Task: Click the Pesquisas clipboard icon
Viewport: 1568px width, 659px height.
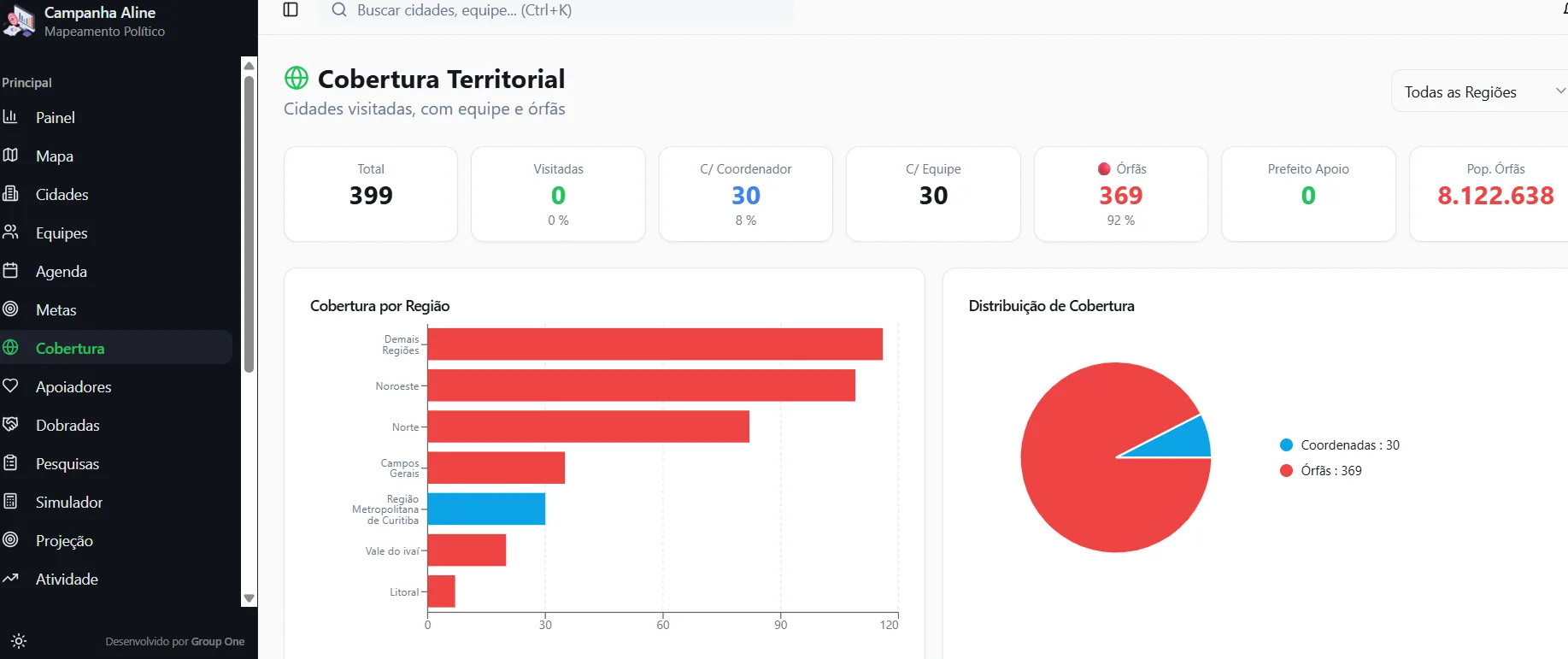Action: click(10, 463)
